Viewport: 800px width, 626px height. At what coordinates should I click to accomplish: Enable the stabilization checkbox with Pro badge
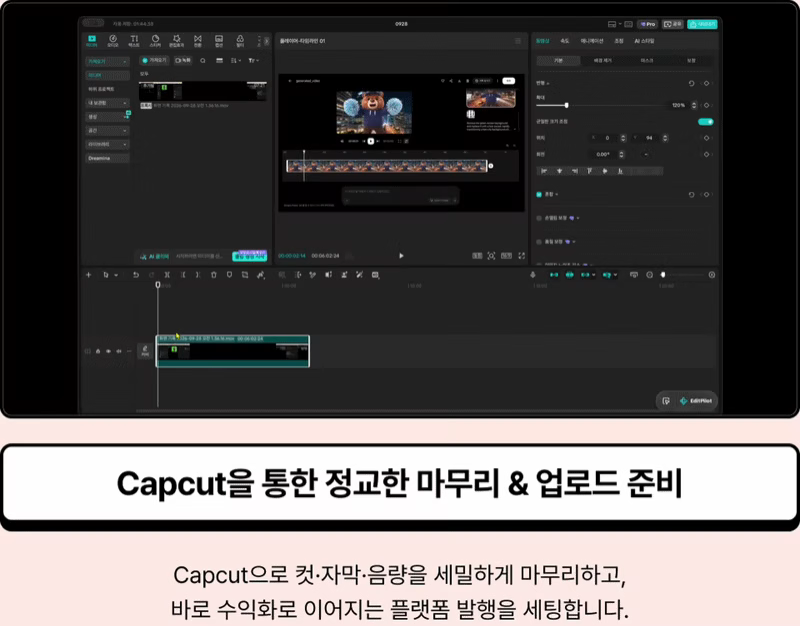pyautogui.click(x=539, y=218)
